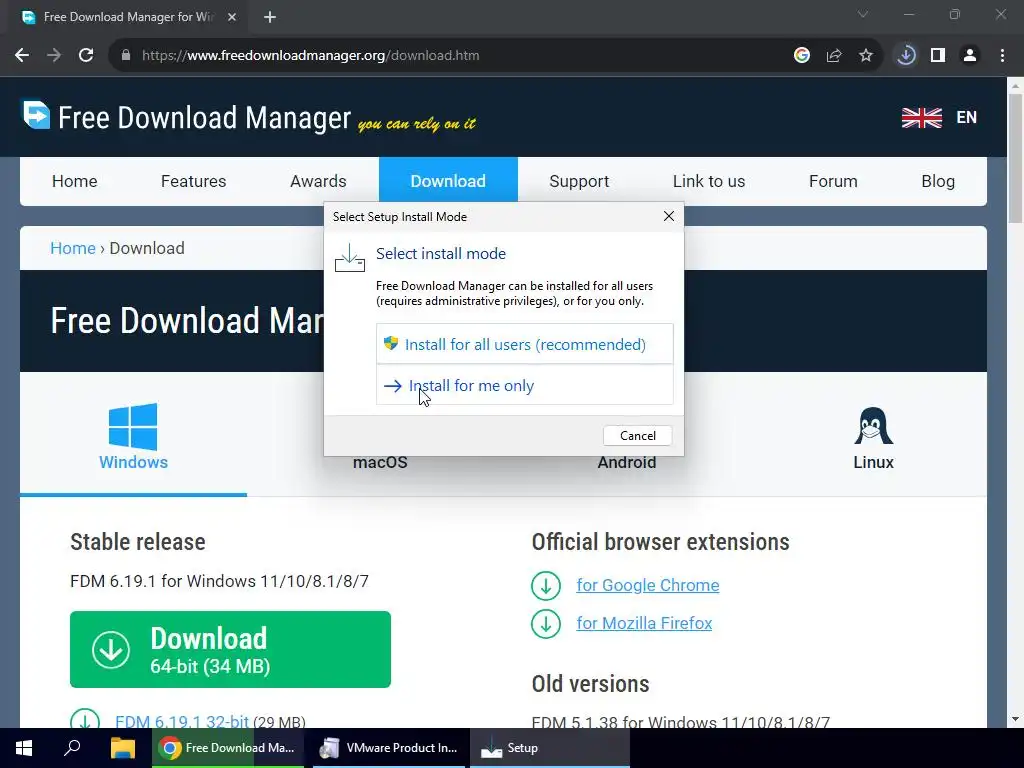1024x768 pixels.
Task: Click the FDM 6.19.1 32-bit link
Action: pos(182,721)
